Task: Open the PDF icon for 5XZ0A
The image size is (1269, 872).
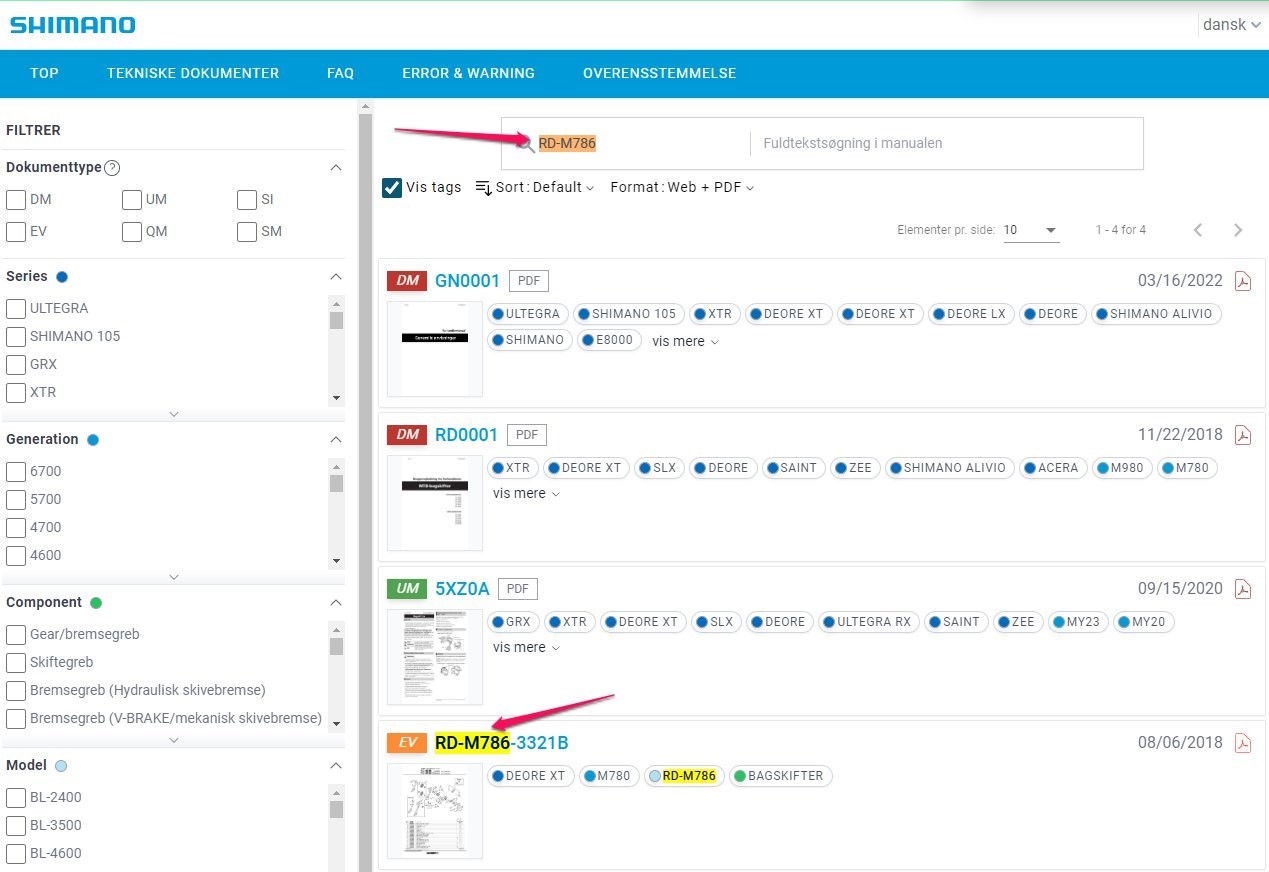Action: [1243, 589]
